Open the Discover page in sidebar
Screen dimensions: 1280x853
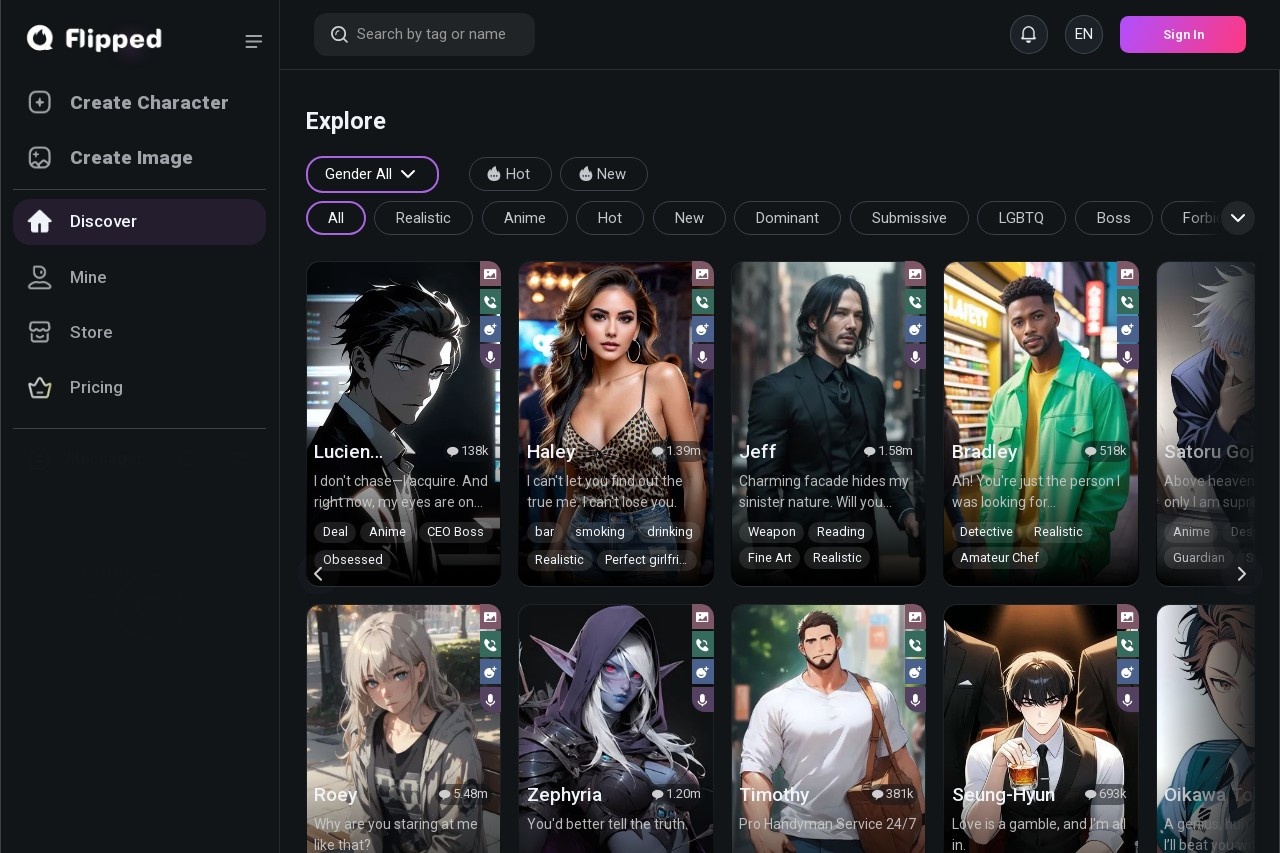[139, 222]
